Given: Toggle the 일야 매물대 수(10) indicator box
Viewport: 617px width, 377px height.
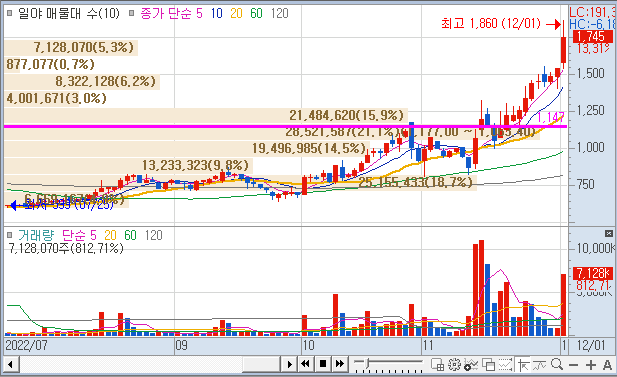Looking at the screenshot, I should 10,13.
